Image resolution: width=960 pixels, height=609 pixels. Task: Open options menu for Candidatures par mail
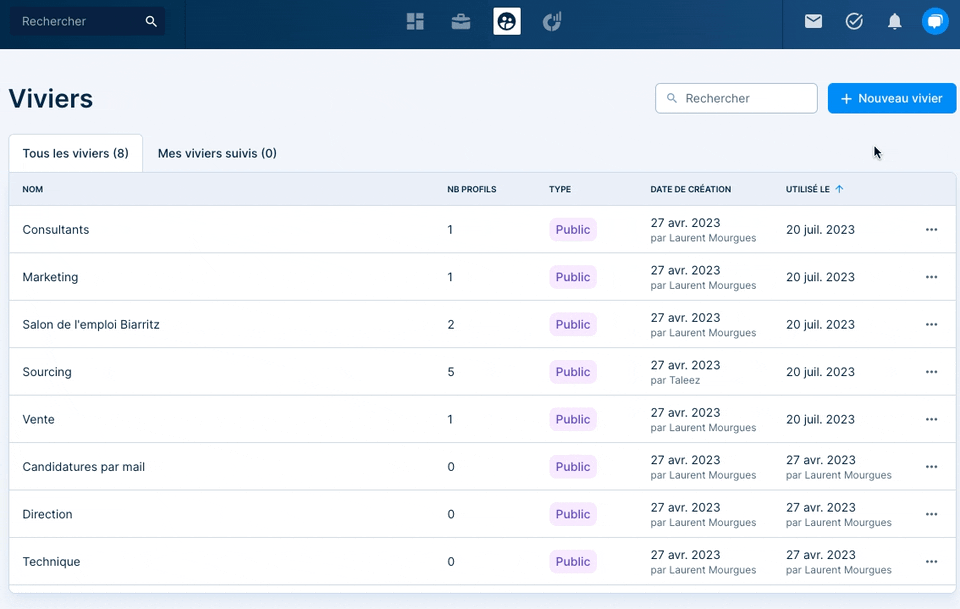931,466
